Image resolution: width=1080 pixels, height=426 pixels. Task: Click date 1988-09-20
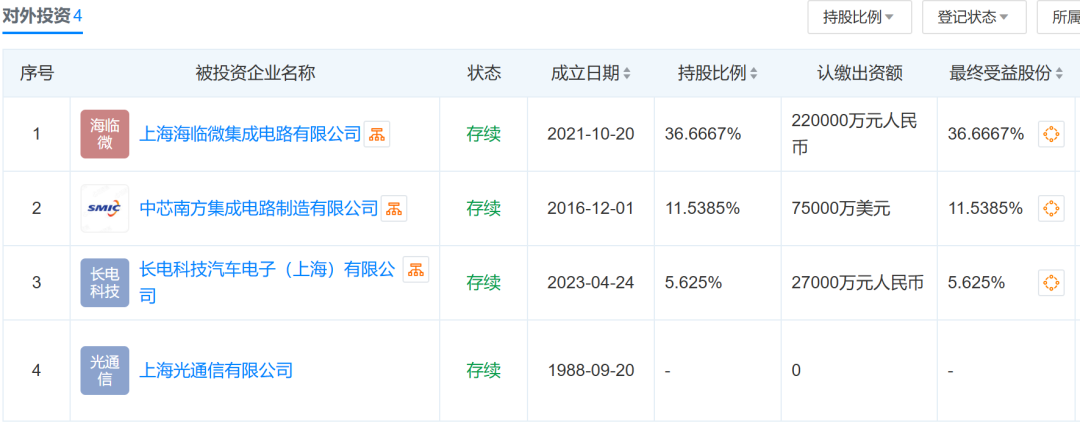coord(590,370)
